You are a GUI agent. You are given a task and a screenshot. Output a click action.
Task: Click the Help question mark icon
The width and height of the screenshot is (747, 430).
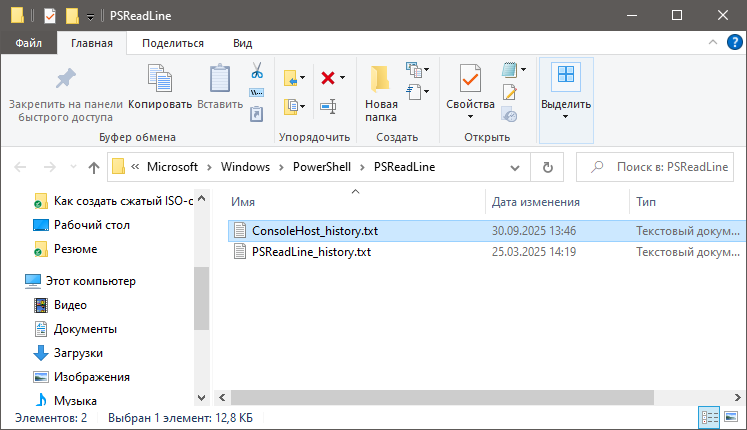[x=734, y=43]
